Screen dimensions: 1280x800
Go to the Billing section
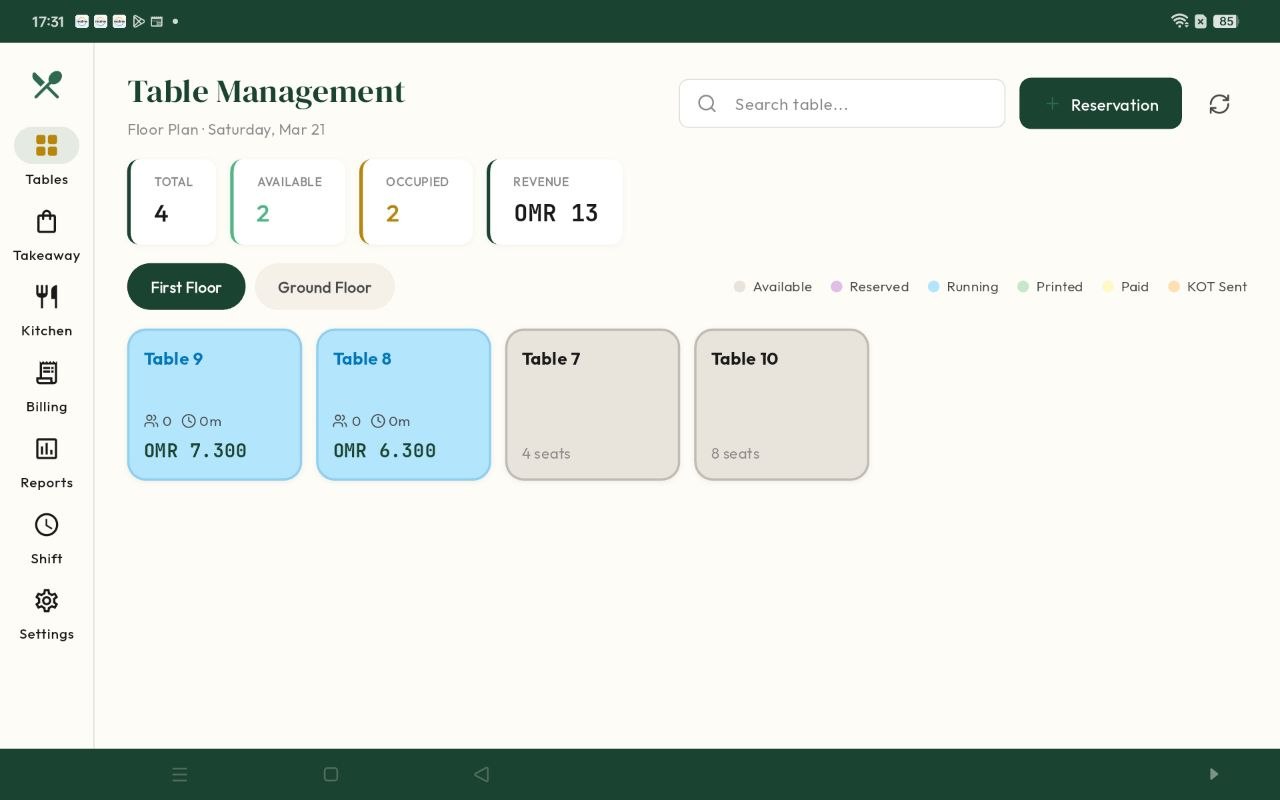point(46,386)
